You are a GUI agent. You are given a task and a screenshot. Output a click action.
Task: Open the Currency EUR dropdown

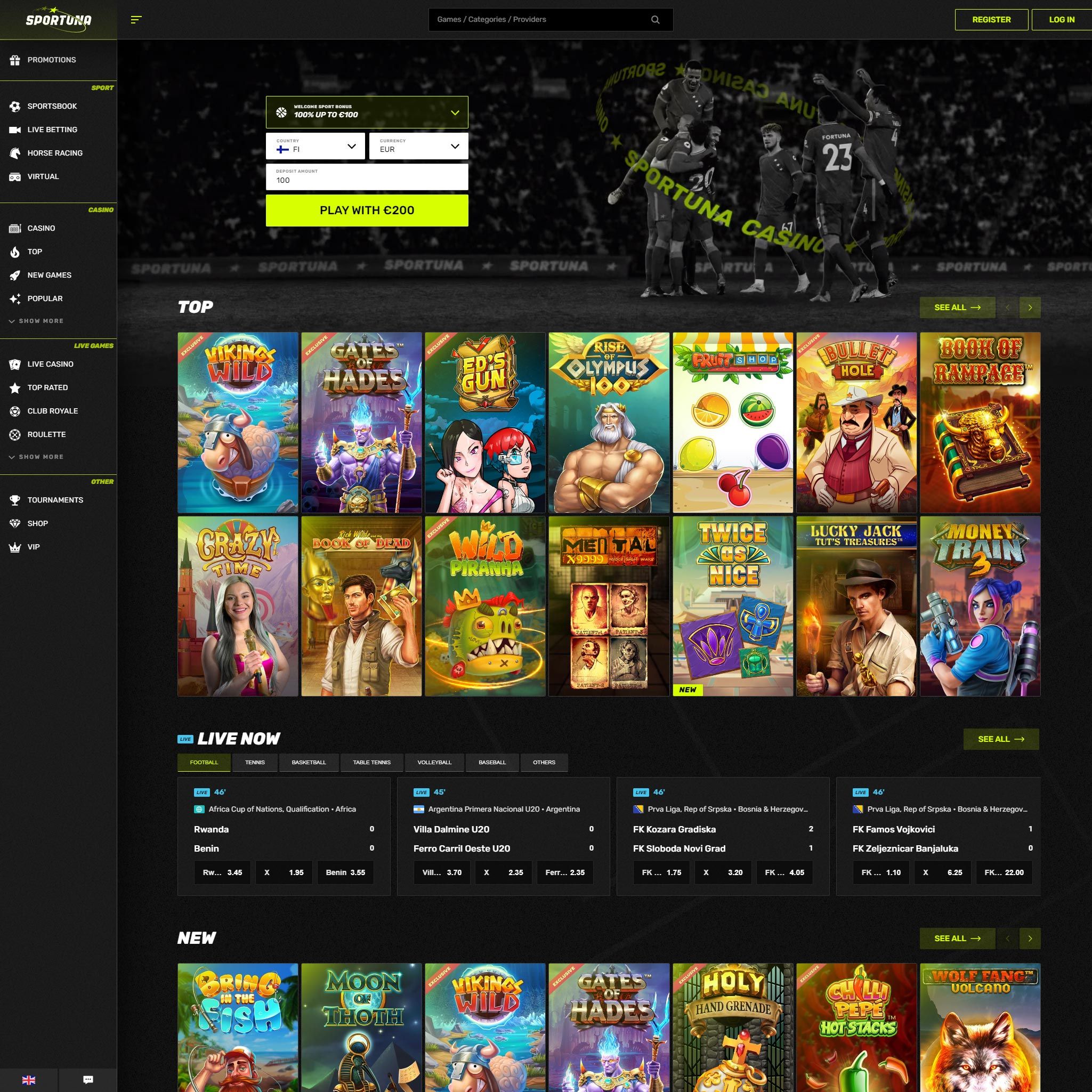pyautogui.click(x=418, y=147)
